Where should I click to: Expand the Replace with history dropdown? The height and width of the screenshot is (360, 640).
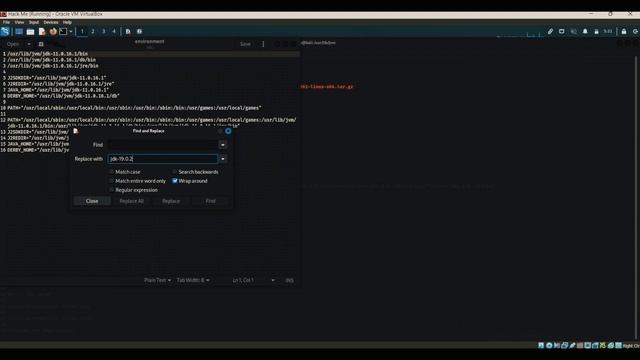223,159
